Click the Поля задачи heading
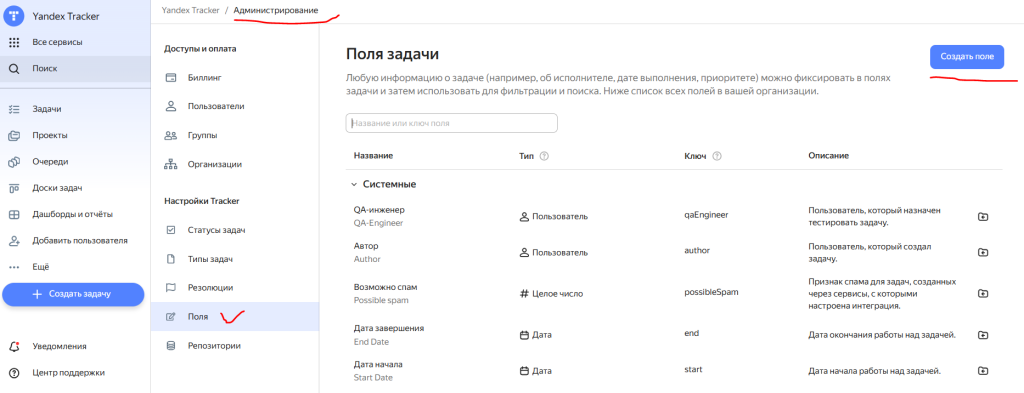1024x393 pixels. tap(392, 54)
